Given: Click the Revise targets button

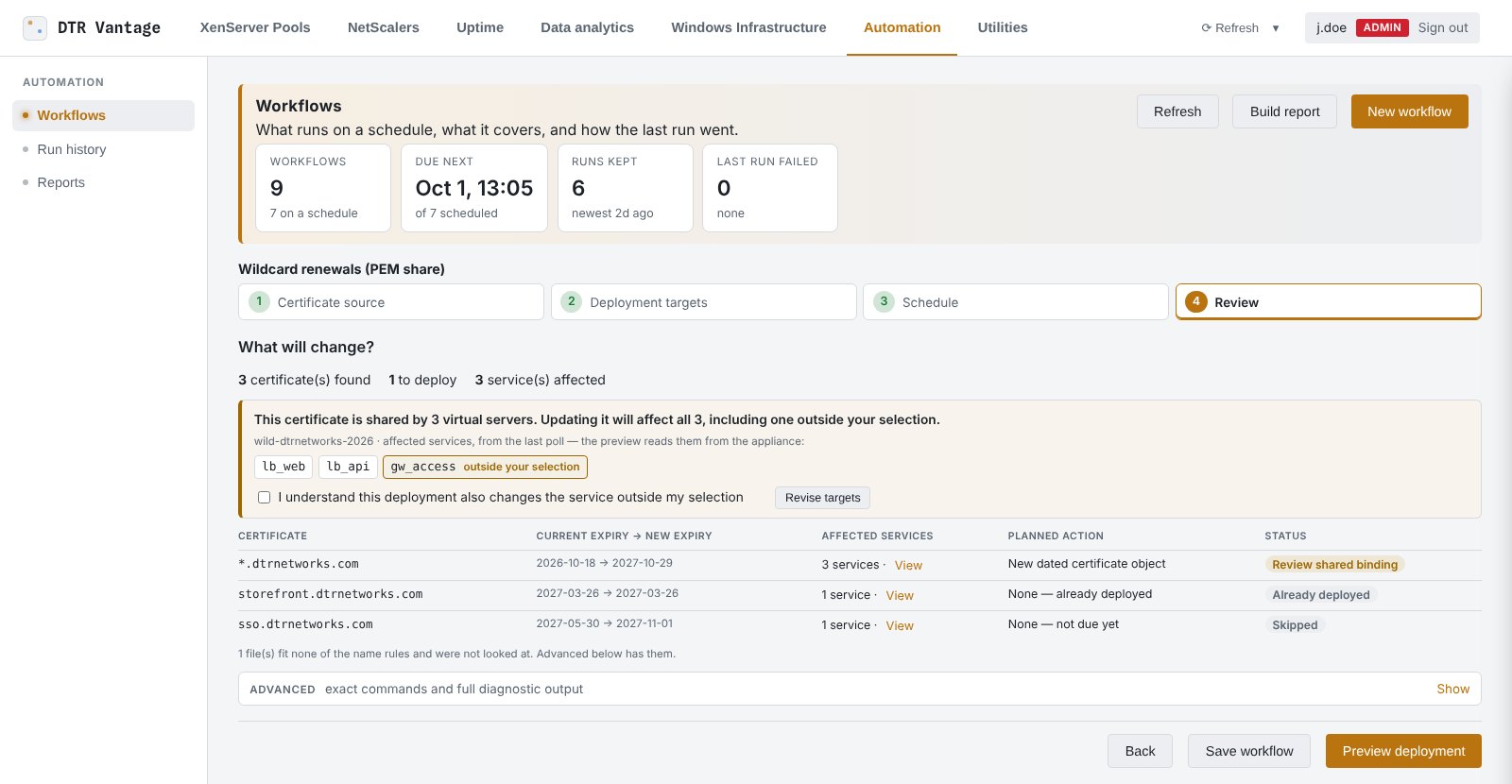Looking at the screenshot, I should [x=822, y=498].
